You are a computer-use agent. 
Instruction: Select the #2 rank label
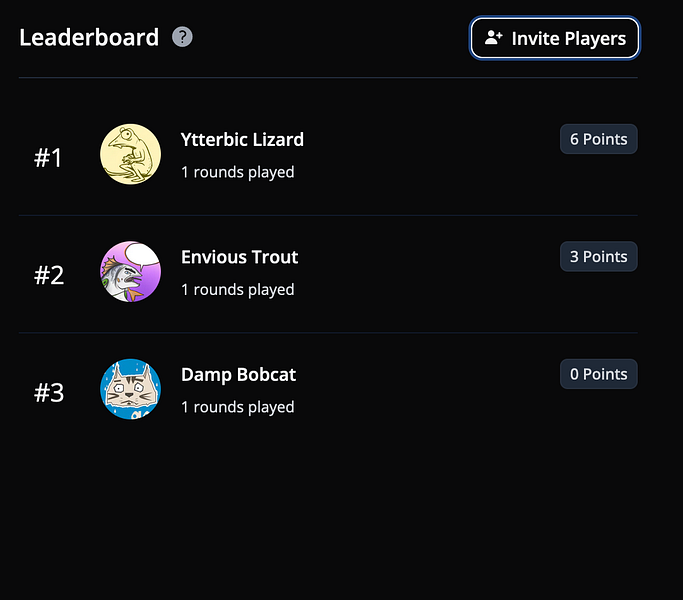tap(49, 275)
